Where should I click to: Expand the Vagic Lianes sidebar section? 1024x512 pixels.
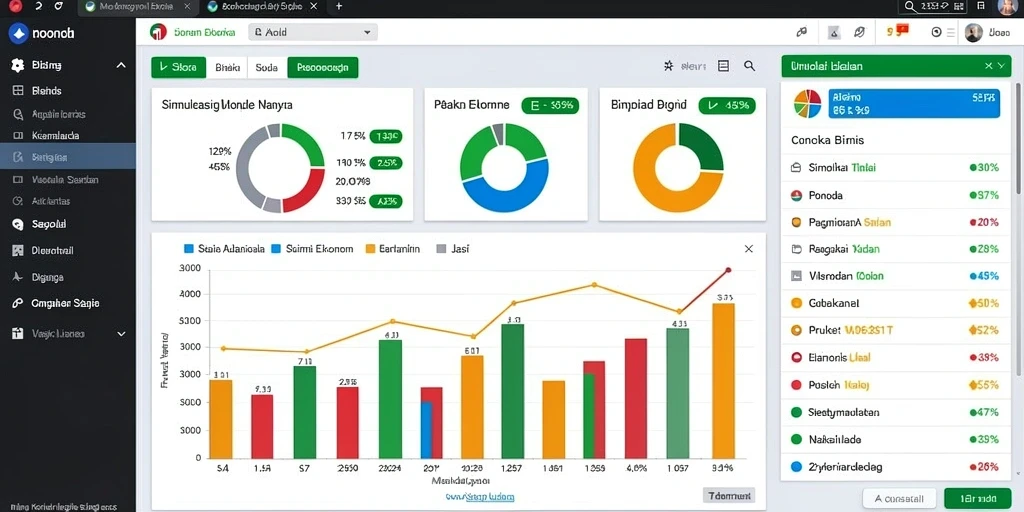tap(121, 334)
